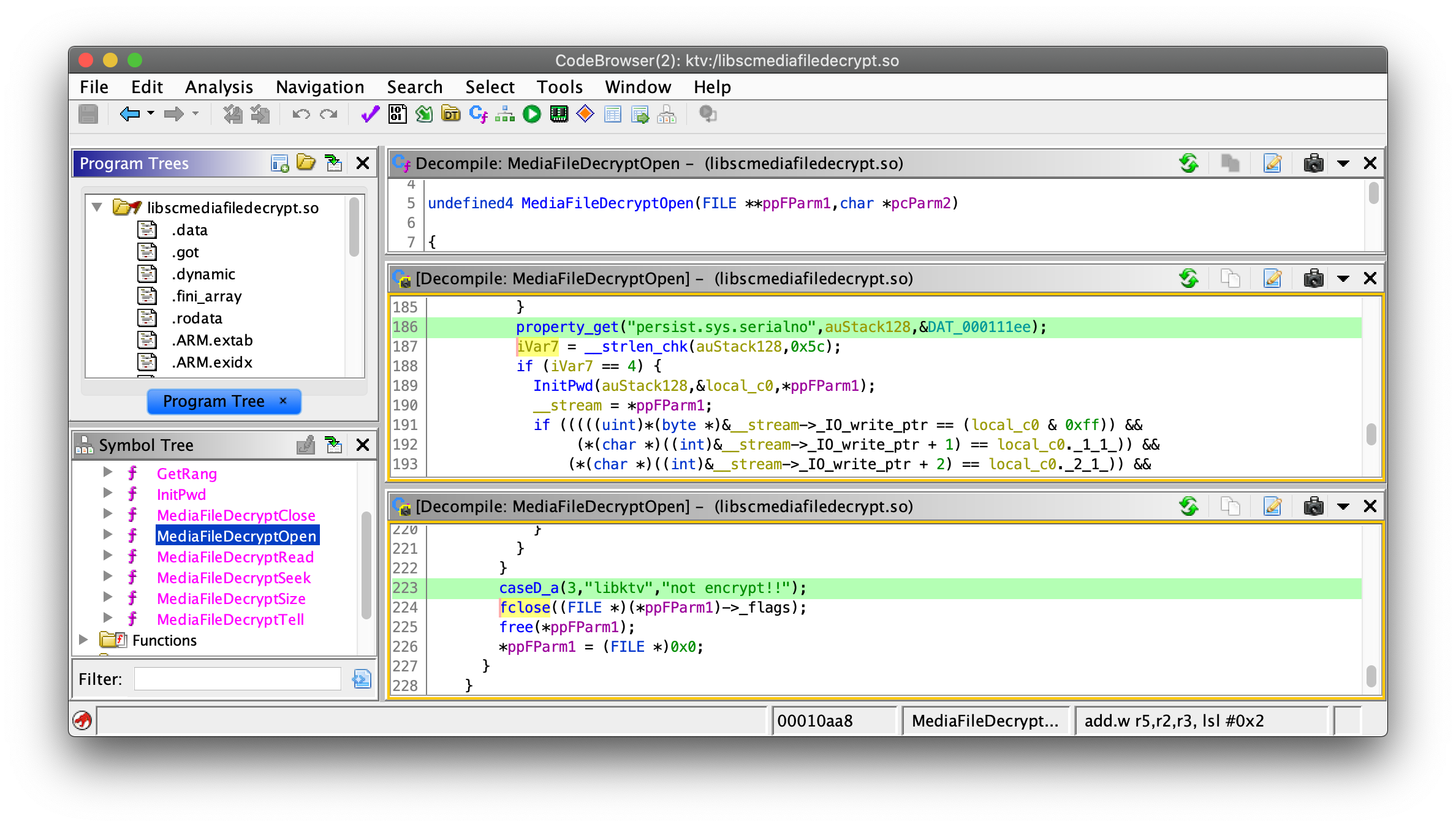Open the Data Type Manager toolbar icon
The image size is (1456, 827).
tap(451, 114)
